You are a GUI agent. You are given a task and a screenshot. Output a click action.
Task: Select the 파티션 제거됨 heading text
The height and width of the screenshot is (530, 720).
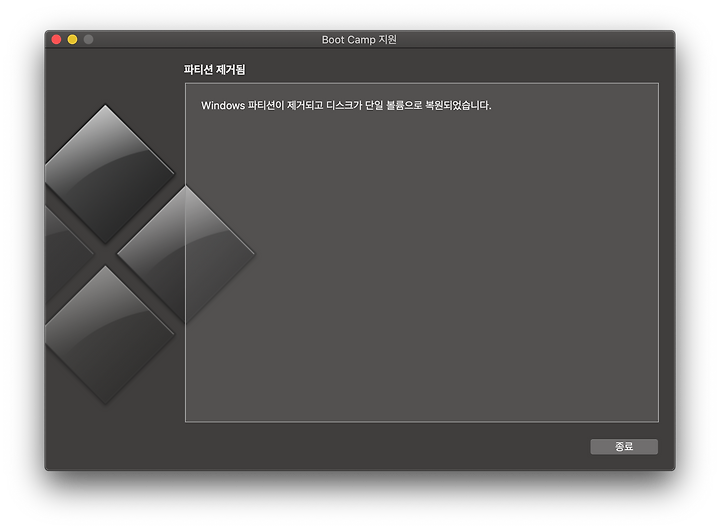pyautogui.click(x=214, y=70)
